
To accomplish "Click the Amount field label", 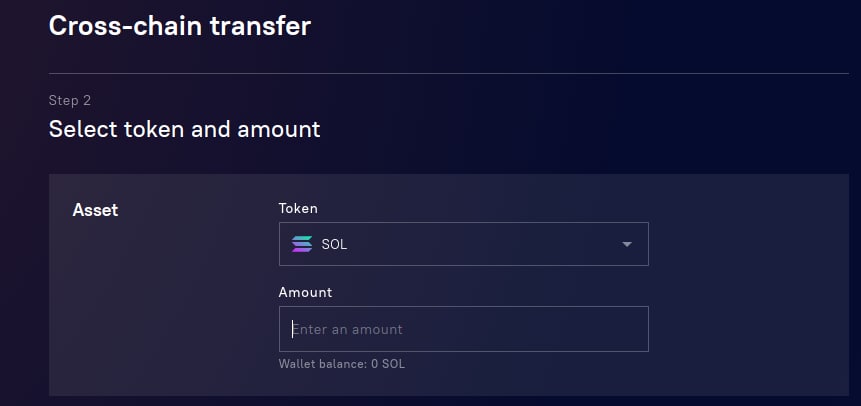I will (305, 292).
